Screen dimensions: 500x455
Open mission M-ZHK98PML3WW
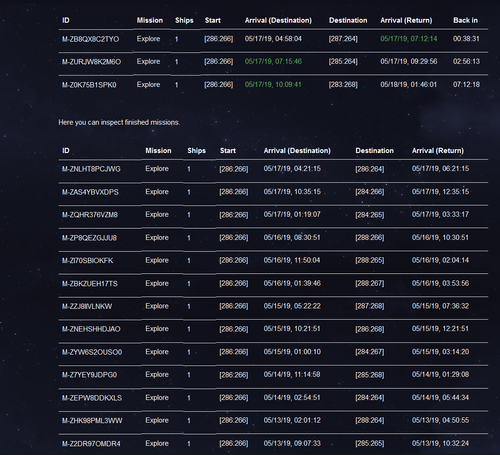[x=92, y=421]
